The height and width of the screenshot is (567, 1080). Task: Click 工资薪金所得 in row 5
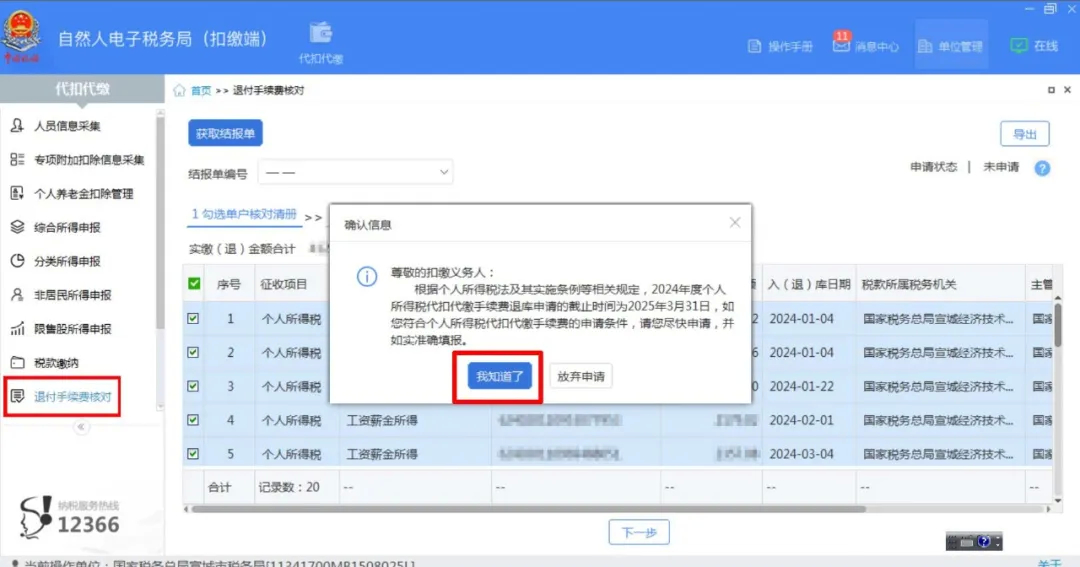(x=382, y=453)
